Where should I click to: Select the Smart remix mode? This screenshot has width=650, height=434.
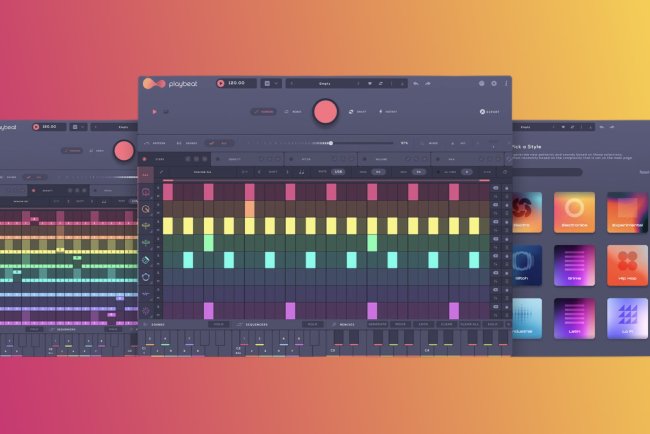point(357,112)
